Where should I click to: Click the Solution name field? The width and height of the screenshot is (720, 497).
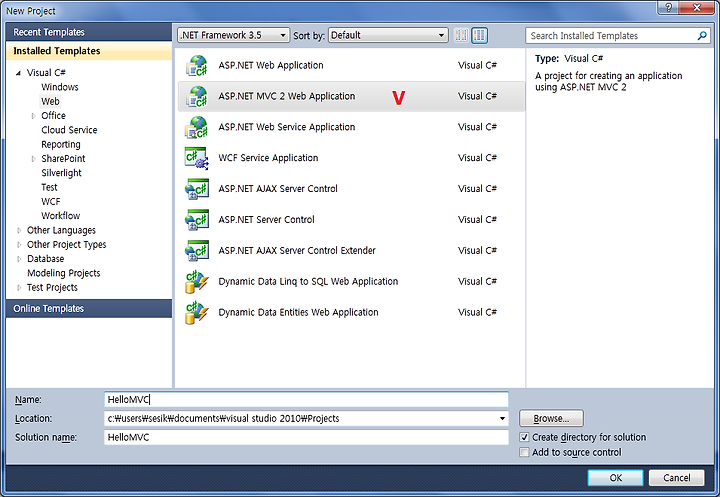coord(306,437)
